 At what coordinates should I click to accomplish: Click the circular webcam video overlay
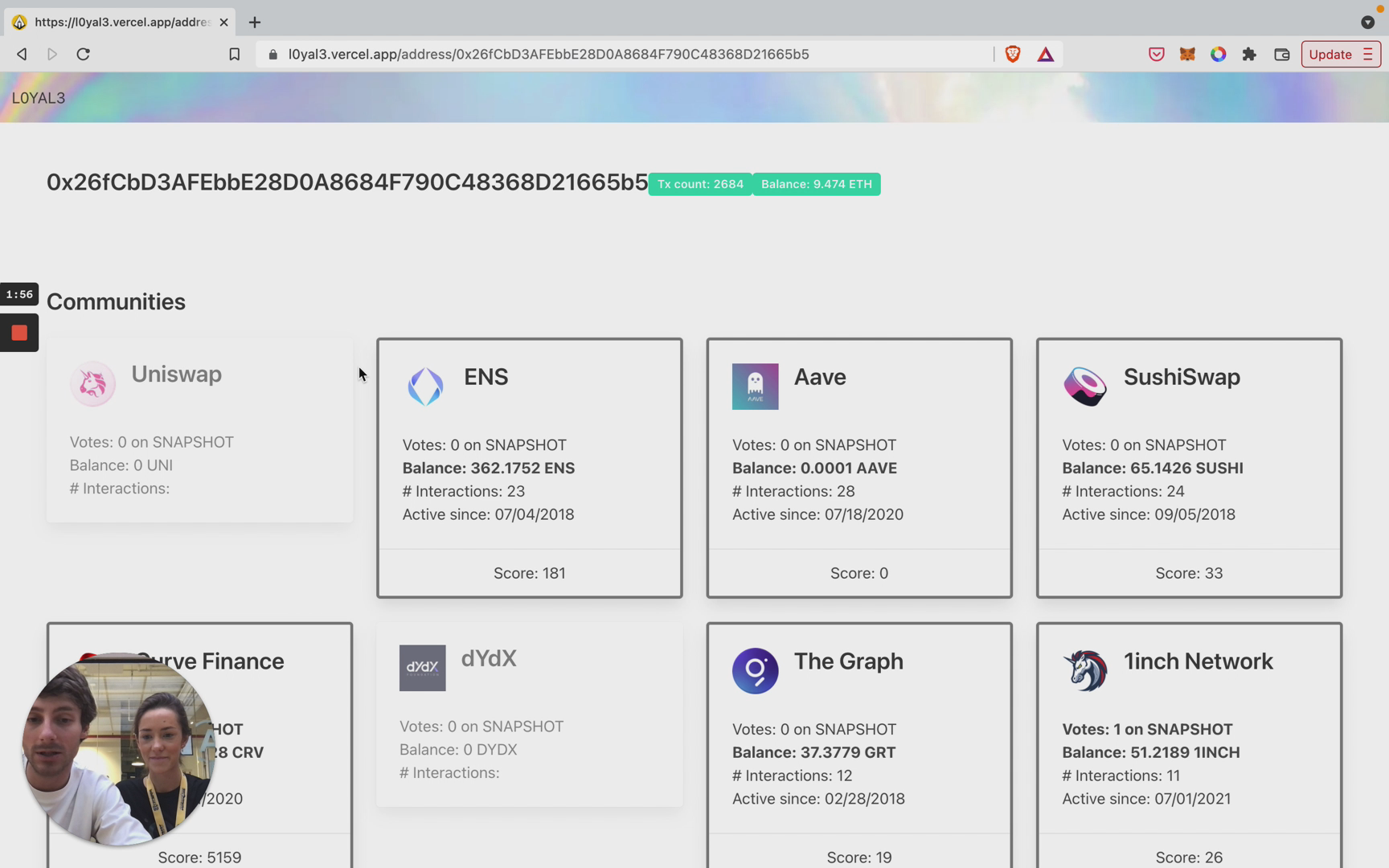(x=119, y=749)
